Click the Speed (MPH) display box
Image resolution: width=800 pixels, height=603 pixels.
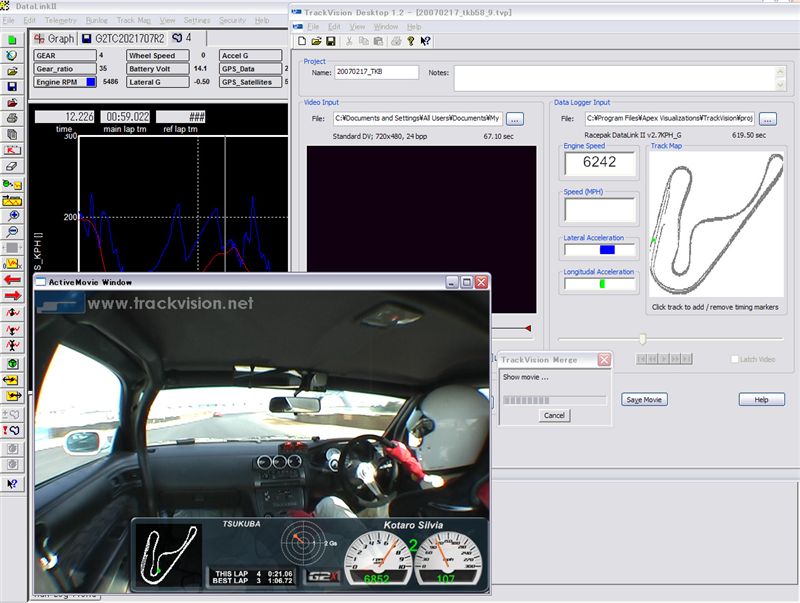tap(599, 210)
